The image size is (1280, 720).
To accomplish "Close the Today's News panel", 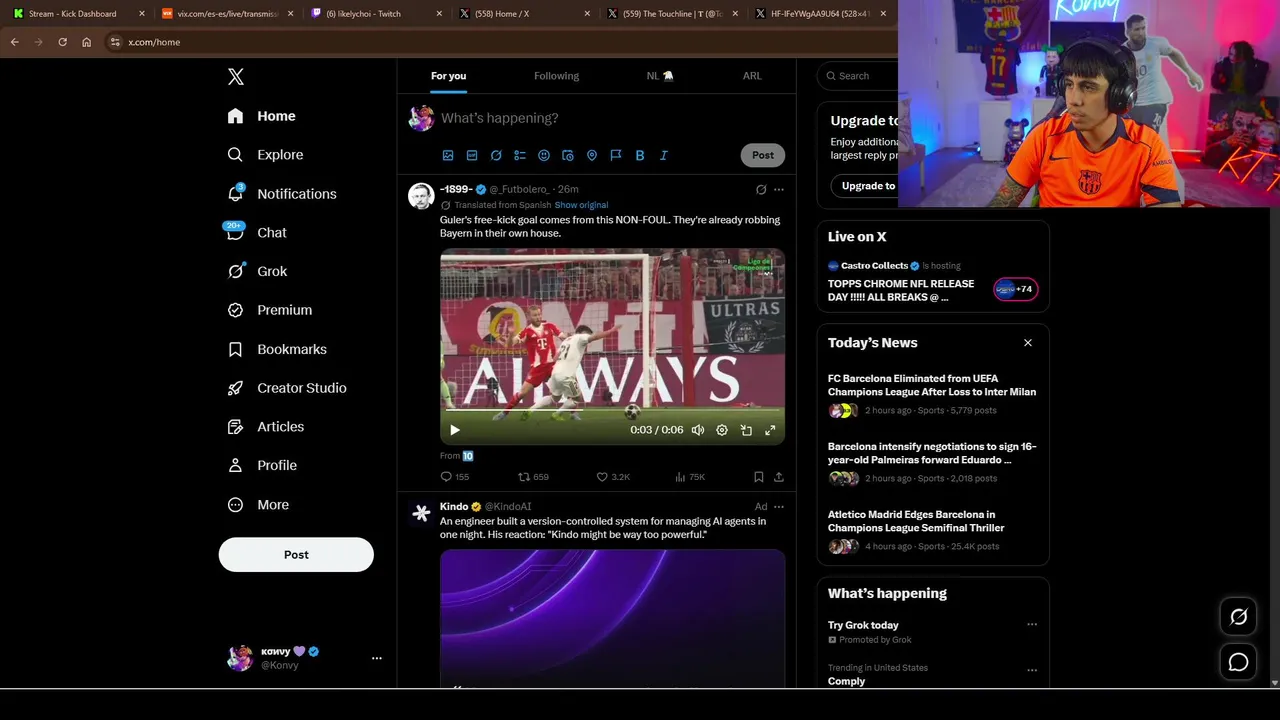I will point(1027,343).
